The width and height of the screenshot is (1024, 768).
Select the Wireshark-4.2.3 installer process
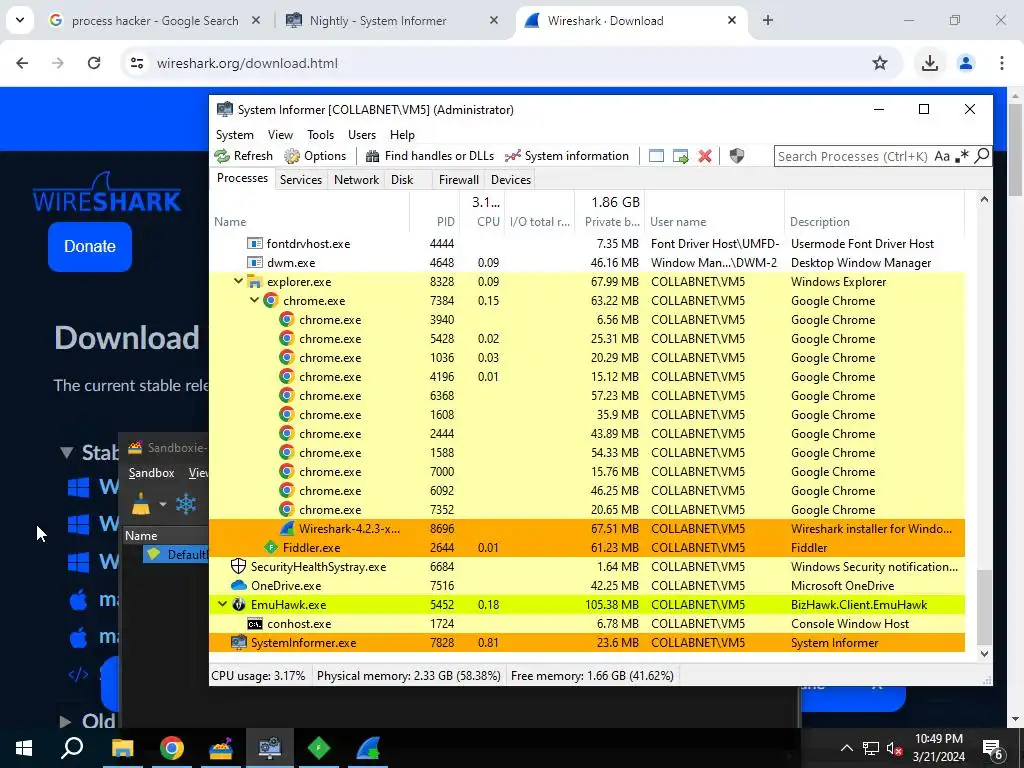point(586,528)
